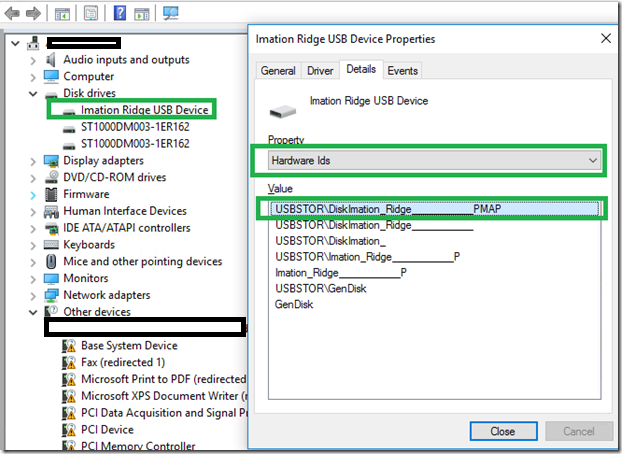The height and width of the screenshot is (454, 622).
Task: Select PCI Memory Controller entry
Action: (138, 446)
